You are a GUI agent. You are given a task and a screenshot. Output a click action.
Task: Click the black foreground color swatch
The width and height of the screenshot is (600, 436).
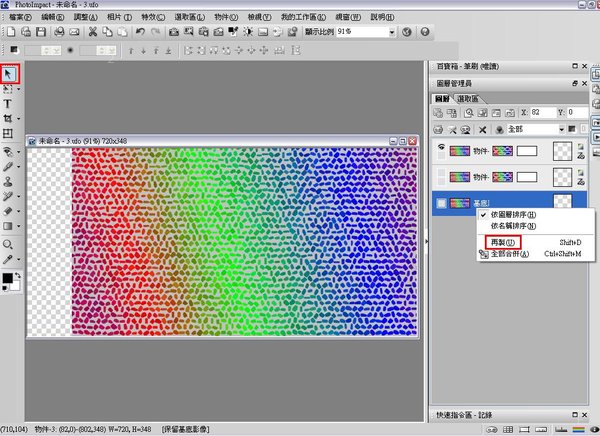(6, 278)
